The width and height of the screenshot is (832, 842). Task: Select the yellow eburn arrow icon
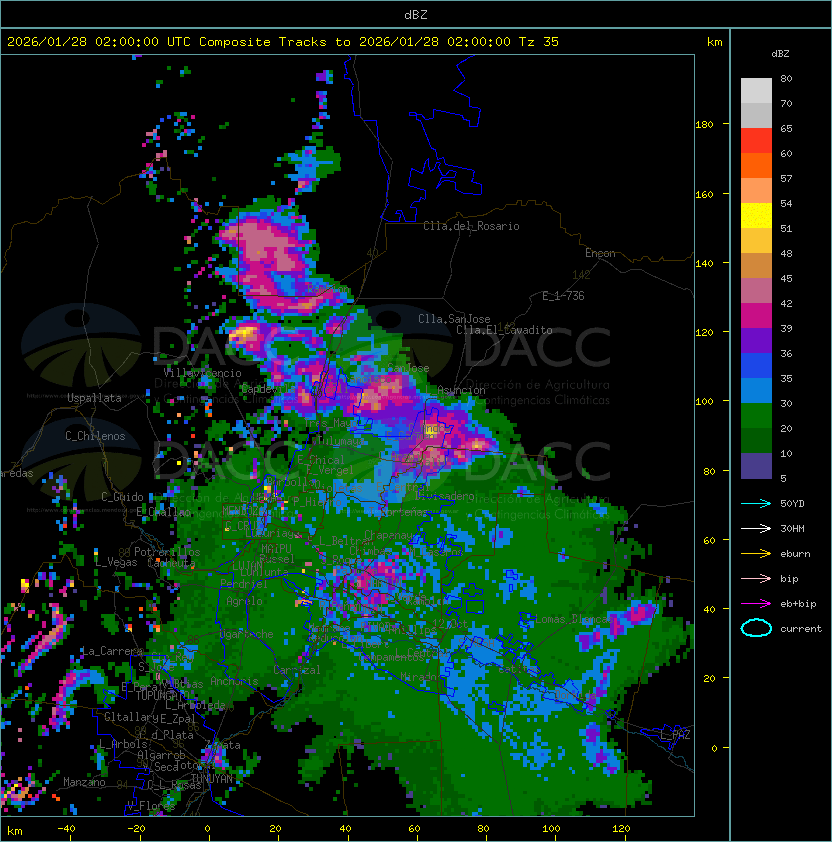(x=756, y=554)
